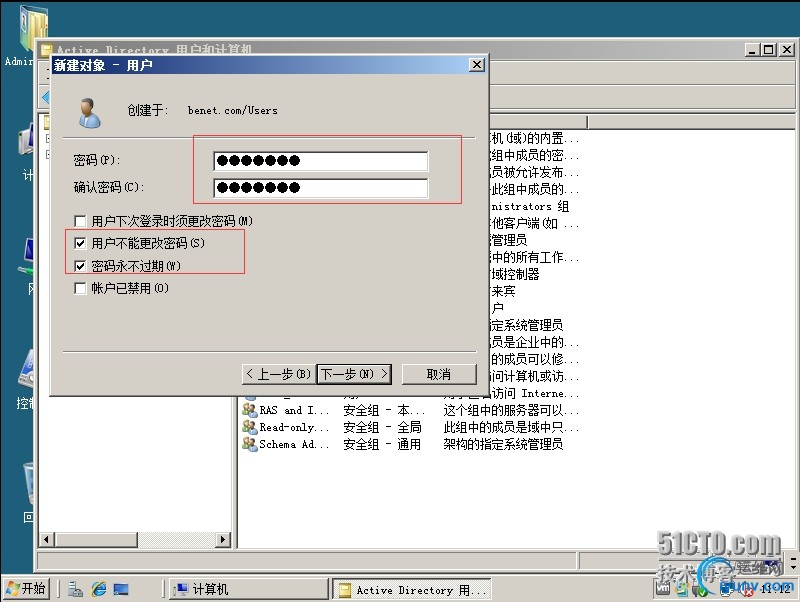The height and width of the screenshot is (602, 800).
Task: Click the Show Desktop quick launch icon
Action: [121, 589]
